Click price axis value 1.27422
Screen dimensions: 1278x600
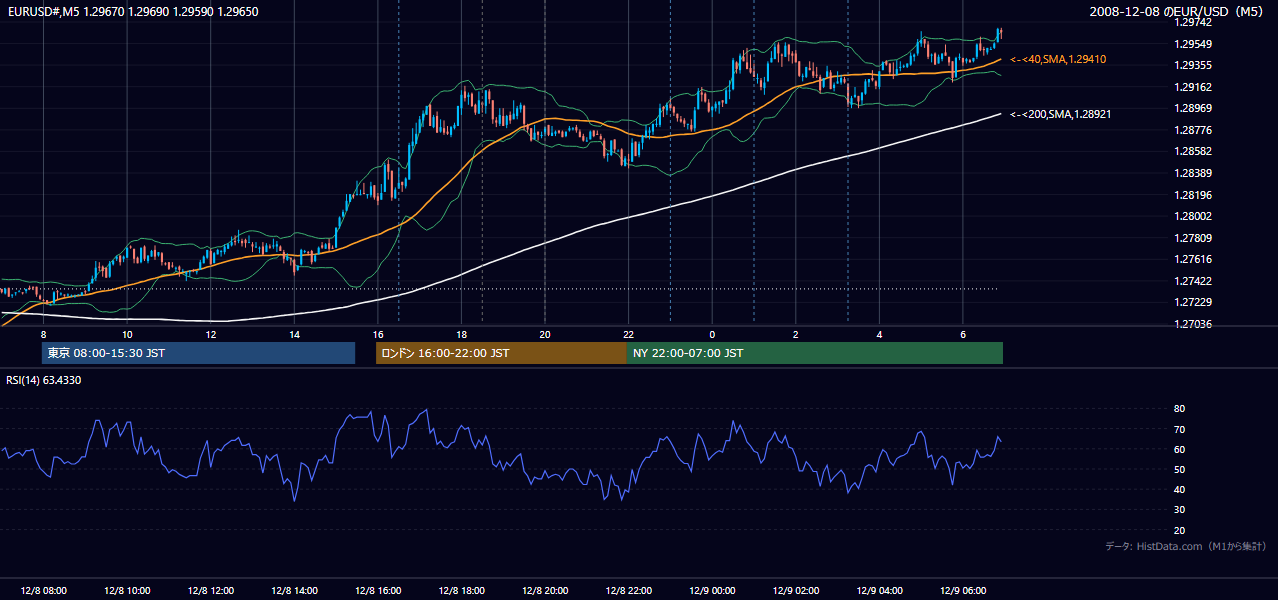1193,281
